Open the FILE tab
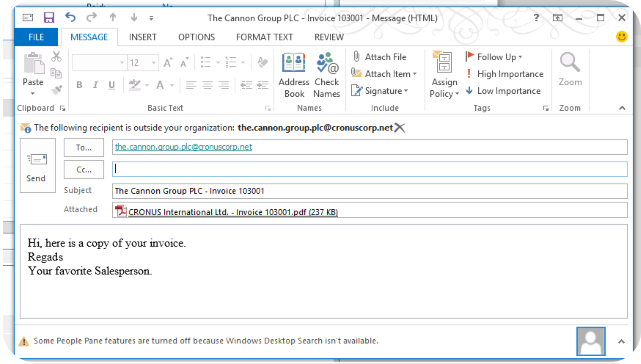Image resolution: width=641 pixels, height=364 pixels. tap(36, 37)
